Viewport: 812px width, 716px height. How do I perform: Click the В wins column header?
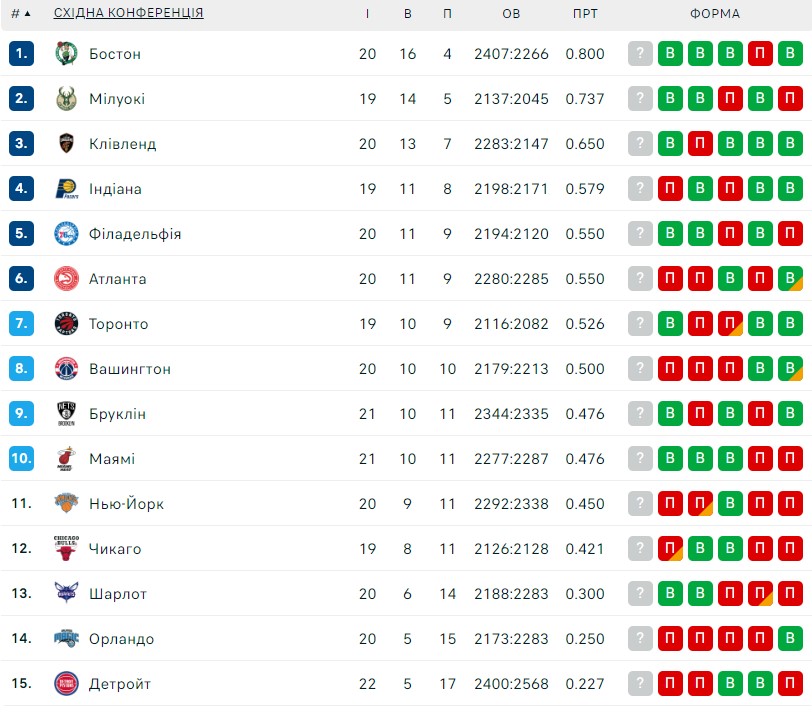coord(408,13)
